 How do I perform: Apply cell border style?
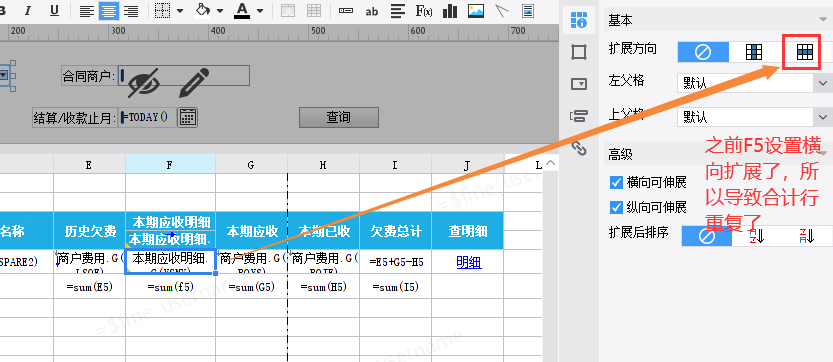162,11
